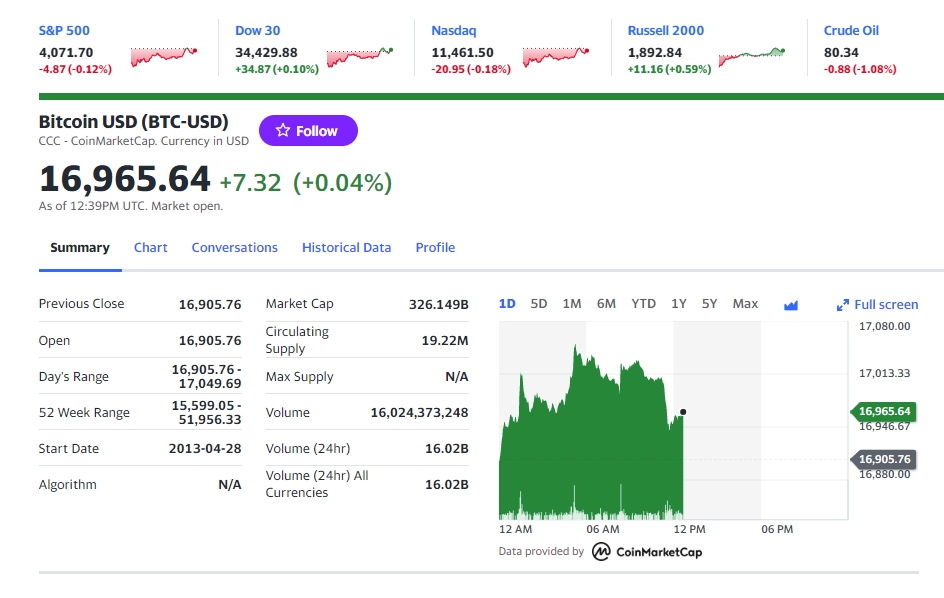Click the Full screen expand arrows icon

tap(843, 305)
